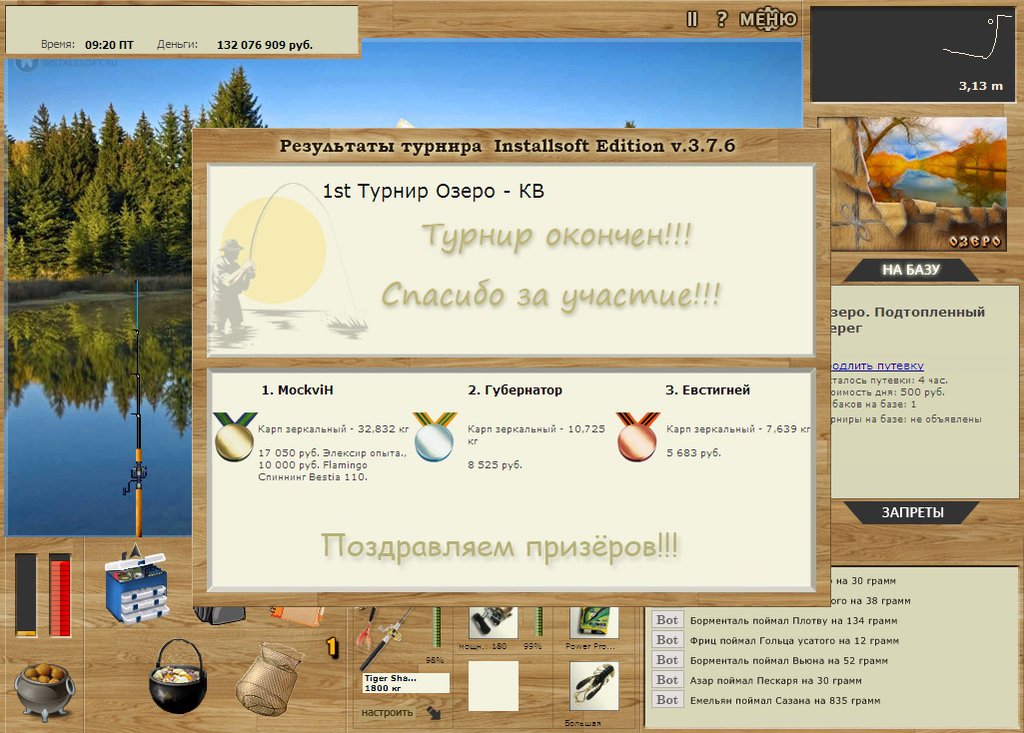
Task: Open the fish keep net
Action: [x=268, y=679]
